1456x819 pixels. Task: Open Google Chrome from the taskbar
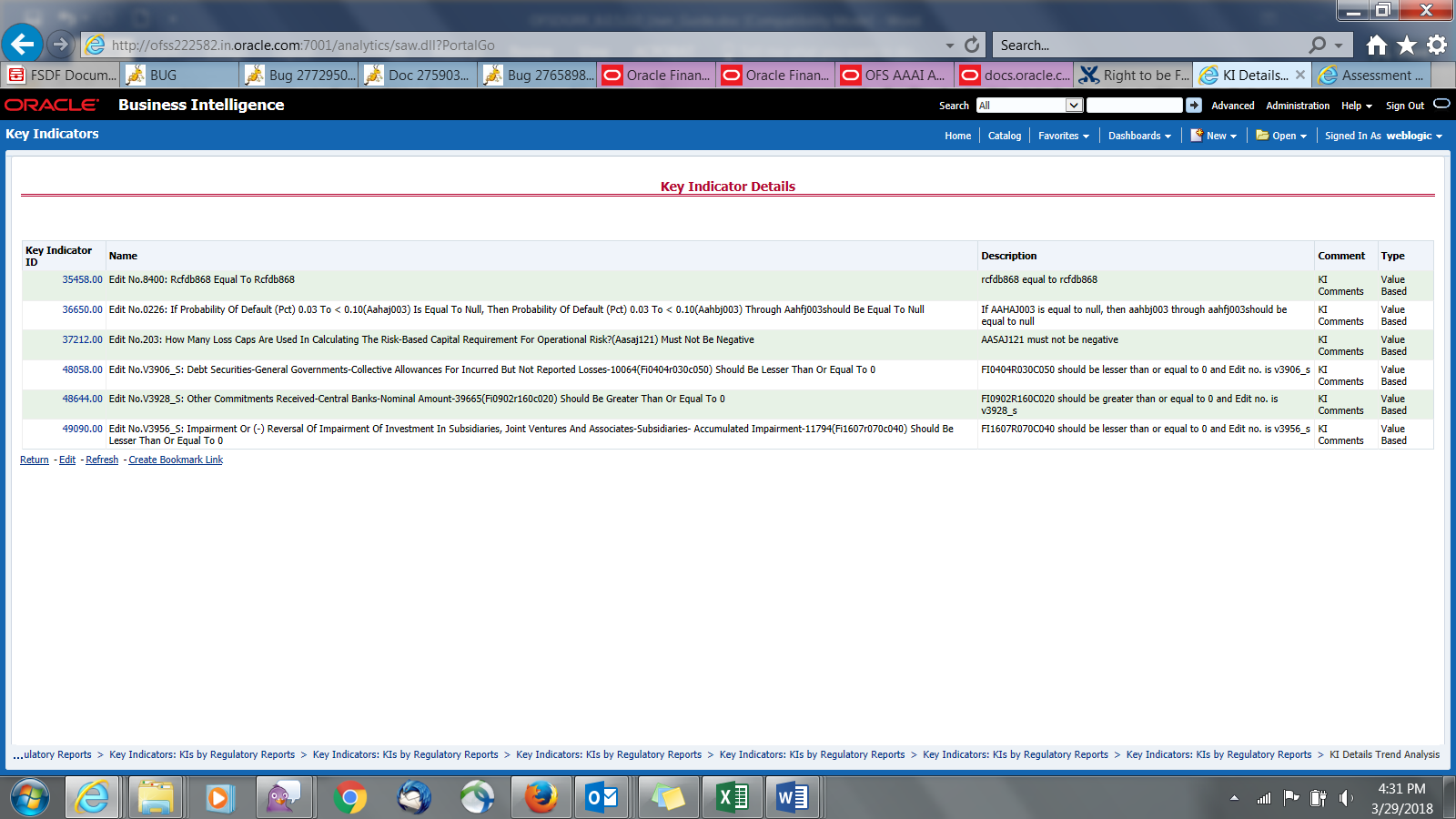coord(349,798)
